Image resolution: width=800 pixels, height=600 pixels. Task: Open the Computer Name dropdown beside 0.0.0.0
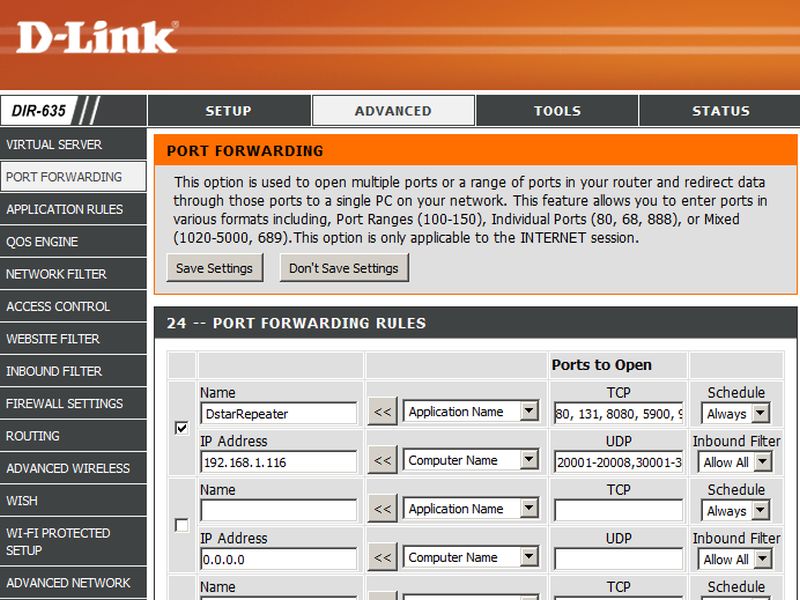(471, 557)
